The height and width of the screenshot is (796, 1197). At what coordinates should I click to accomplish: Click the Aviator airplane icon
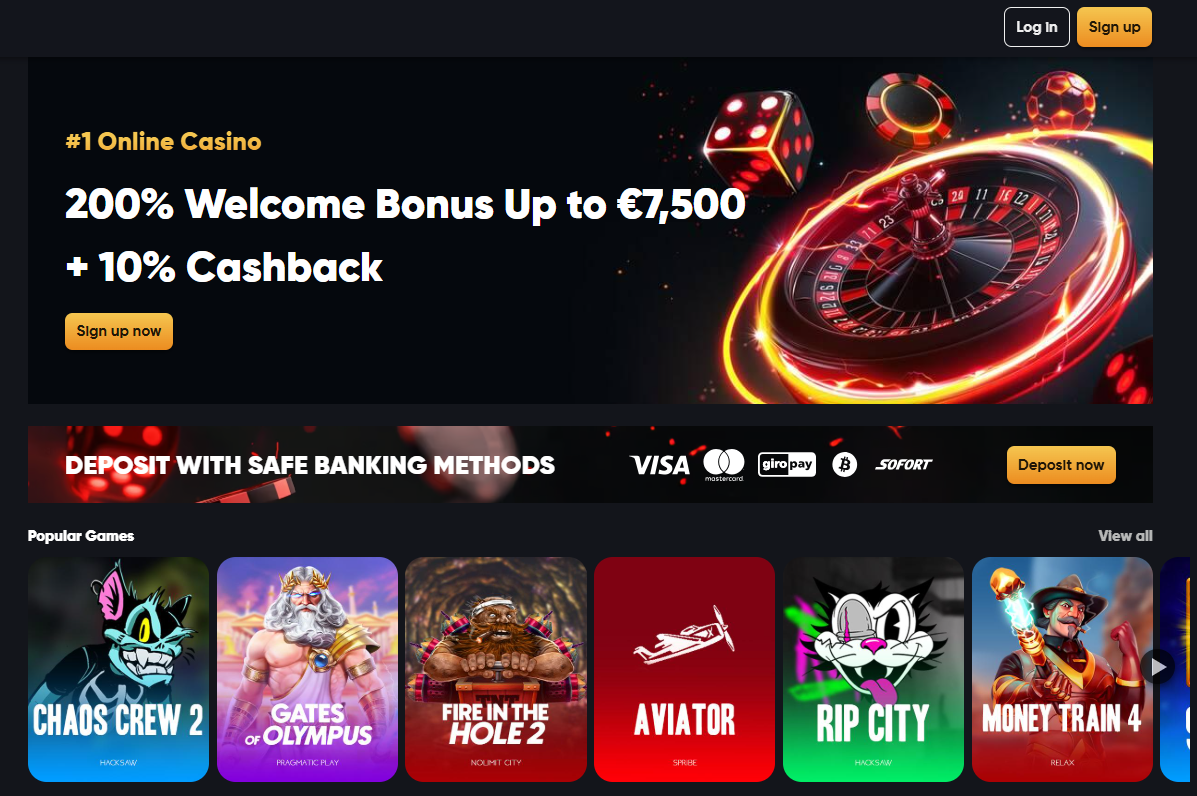[684, 635]
